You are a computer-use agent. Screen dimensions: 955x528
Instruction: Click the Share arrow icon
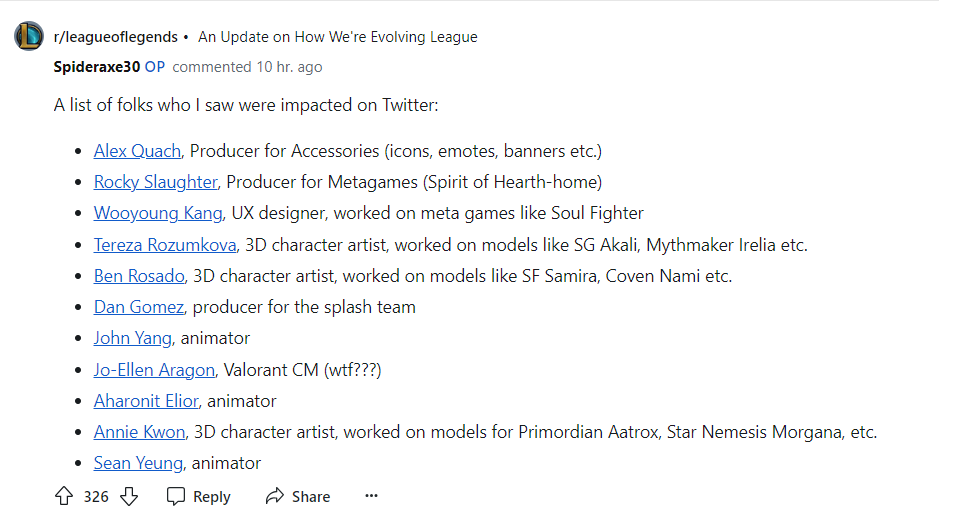pyautogui.click(x=275, y=496)
